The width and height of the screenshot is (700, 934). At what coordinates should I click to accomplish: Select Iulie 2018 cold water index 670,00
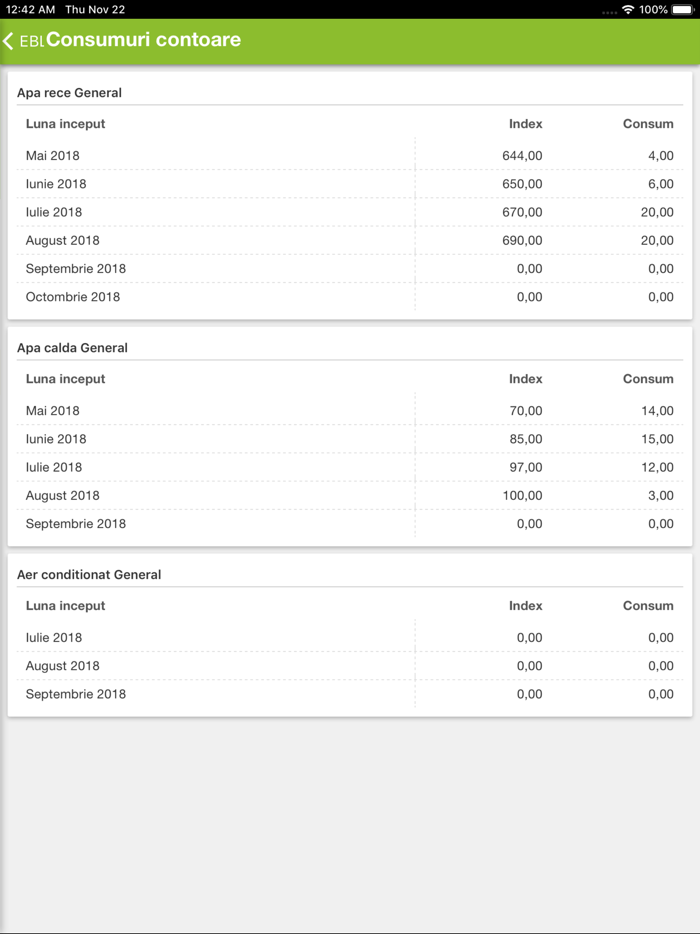[522, 212]
